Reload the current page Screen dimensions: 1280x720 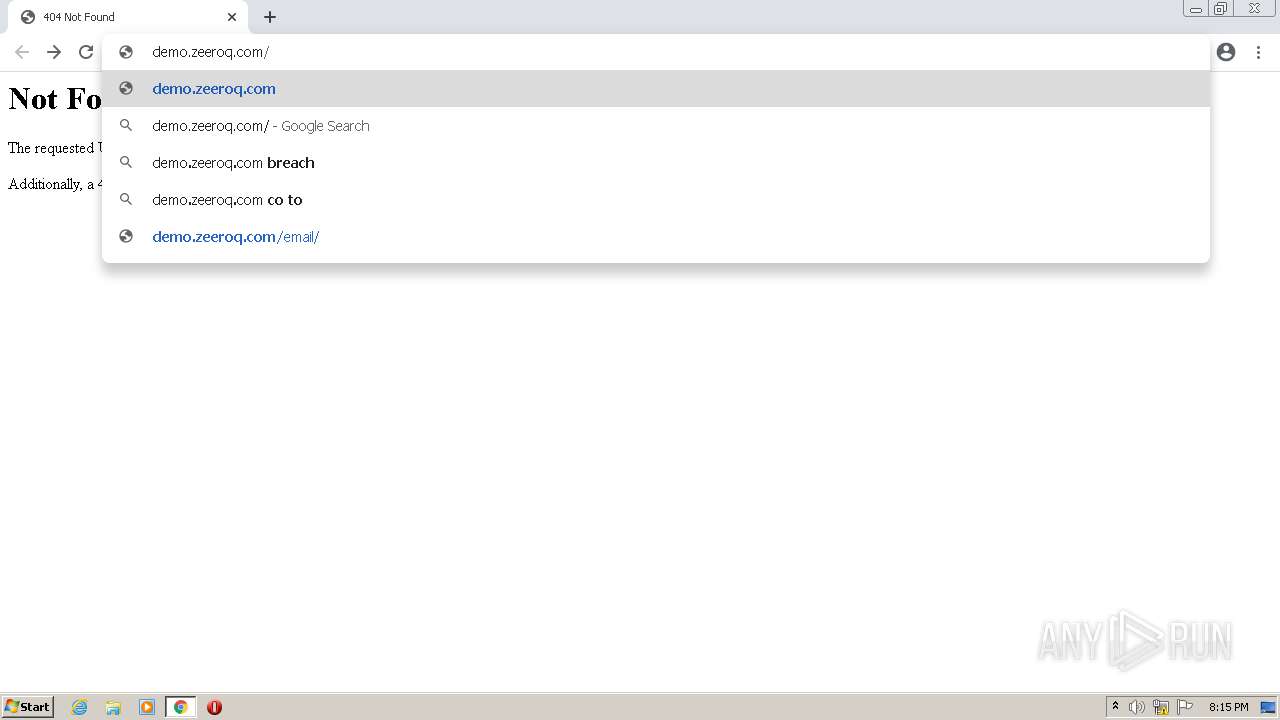point(86,52)
